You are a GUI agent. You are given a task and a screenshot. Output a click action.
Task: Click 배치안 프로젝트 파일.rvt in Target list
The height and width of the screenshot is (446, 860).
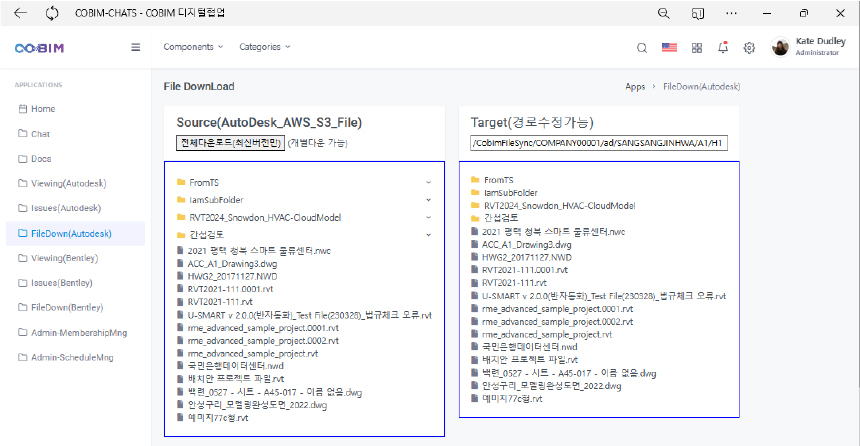530,360
